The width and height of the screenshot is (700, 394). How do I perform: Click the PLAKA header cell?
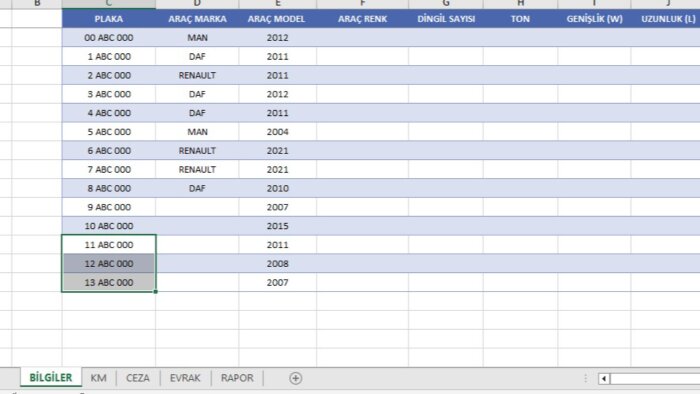click(108, 19)
